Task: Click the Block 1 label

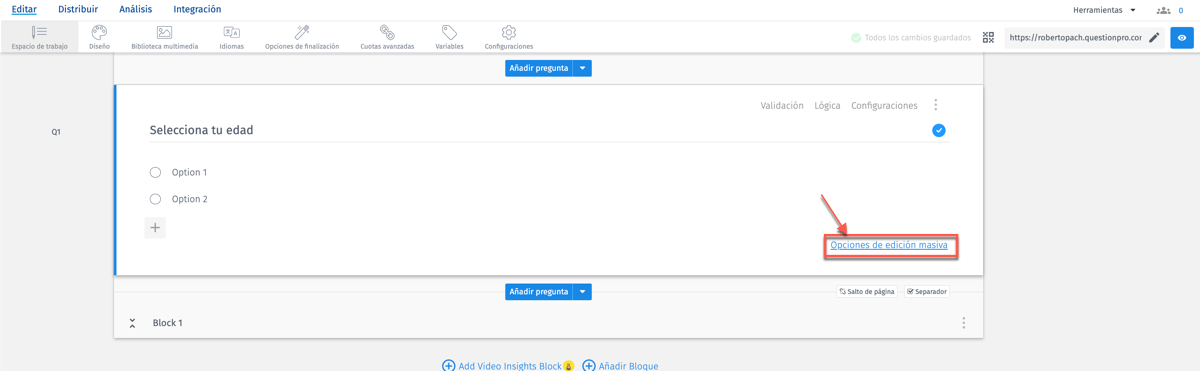Action: pos(167,323)
